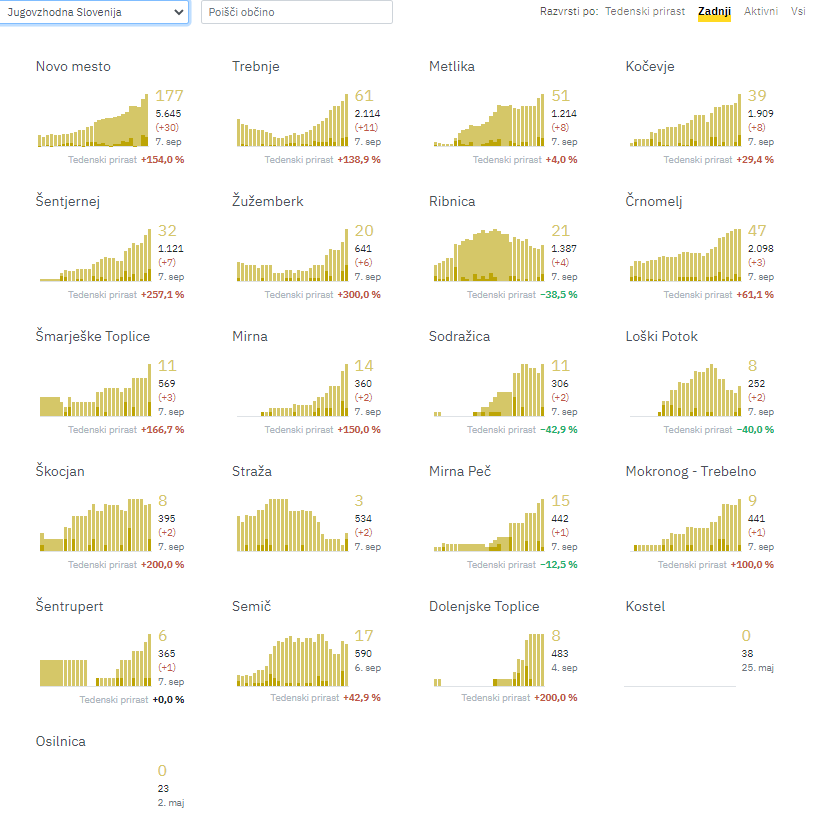Click Črnomelj latest value 47

[x=757, y=230]
